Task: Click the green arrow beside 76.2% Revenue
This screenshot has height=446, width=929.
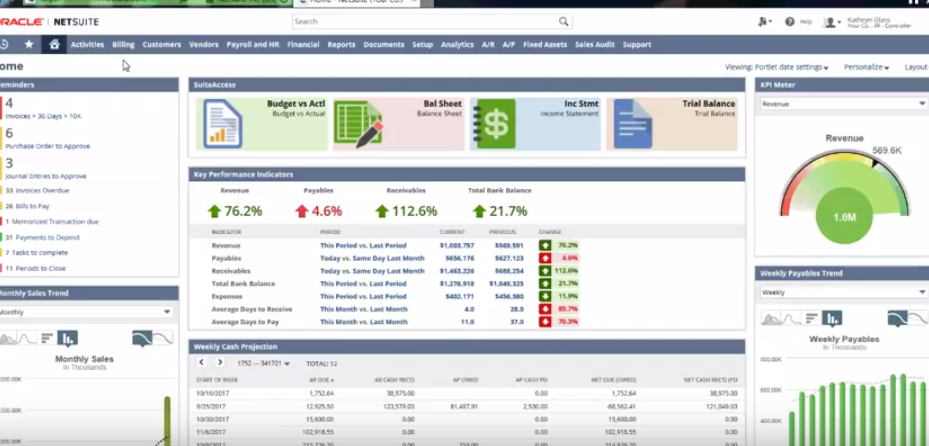Action: (214, 211)
